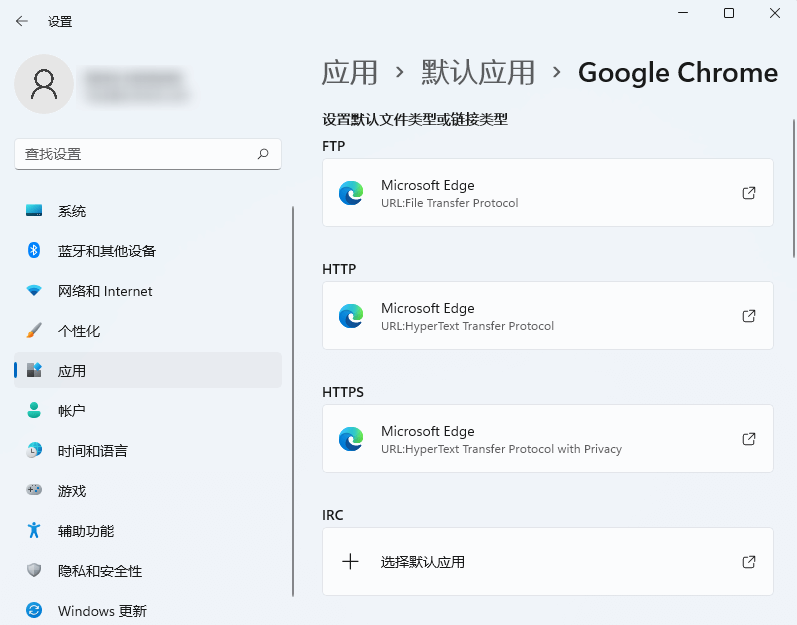797x625 pixels.
Task: Minimize the 设置 window
Action: [683, 13]
